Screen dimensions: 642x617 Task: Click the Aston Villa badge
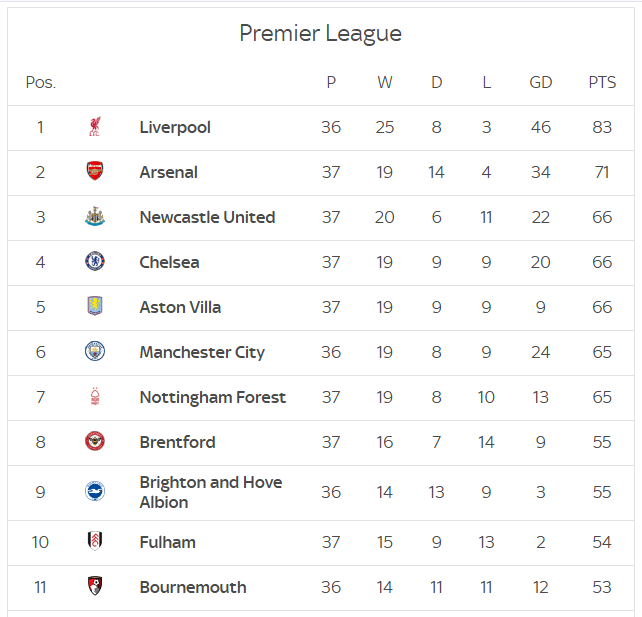[95, 306]
